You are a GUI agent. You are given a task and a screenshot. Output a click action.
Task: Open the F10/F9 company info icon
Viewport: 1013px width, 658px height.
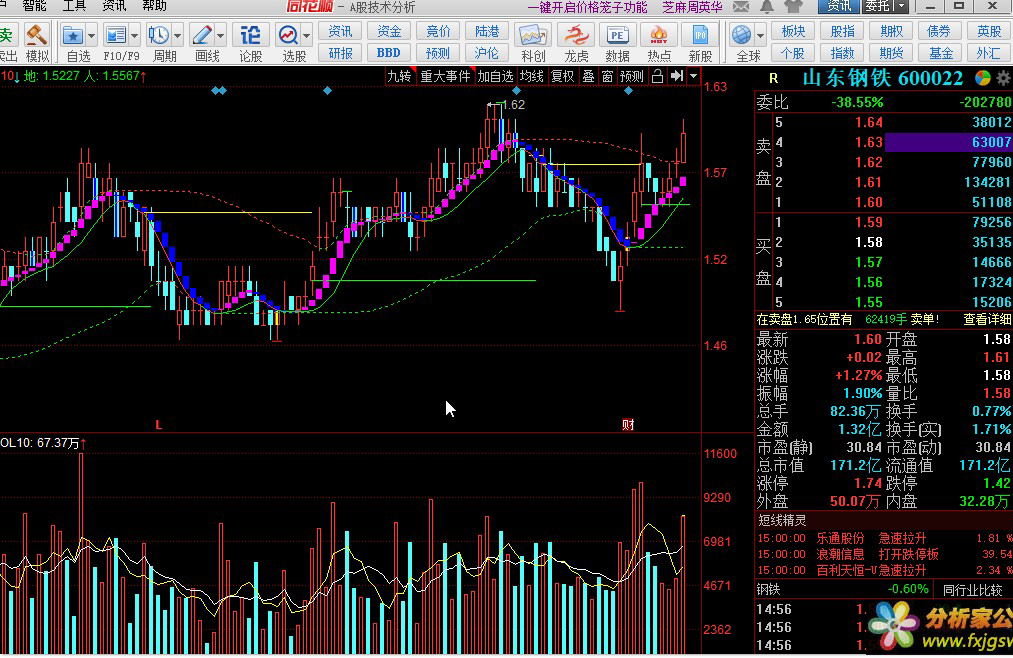(x=116, y=35)
